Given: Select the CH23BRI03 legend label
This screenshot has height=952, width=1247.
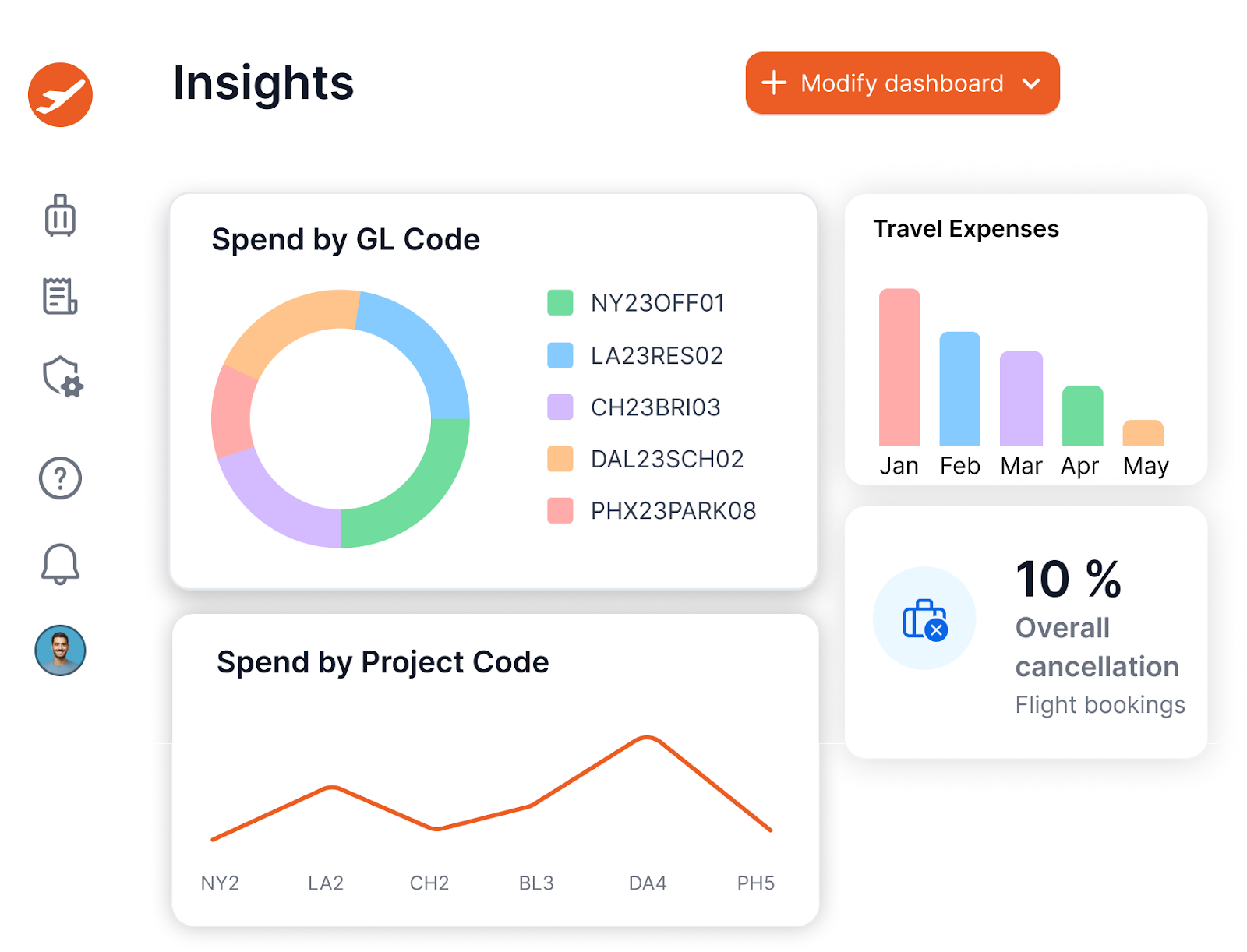Looking at the screenshot, I should click(655, 407).
